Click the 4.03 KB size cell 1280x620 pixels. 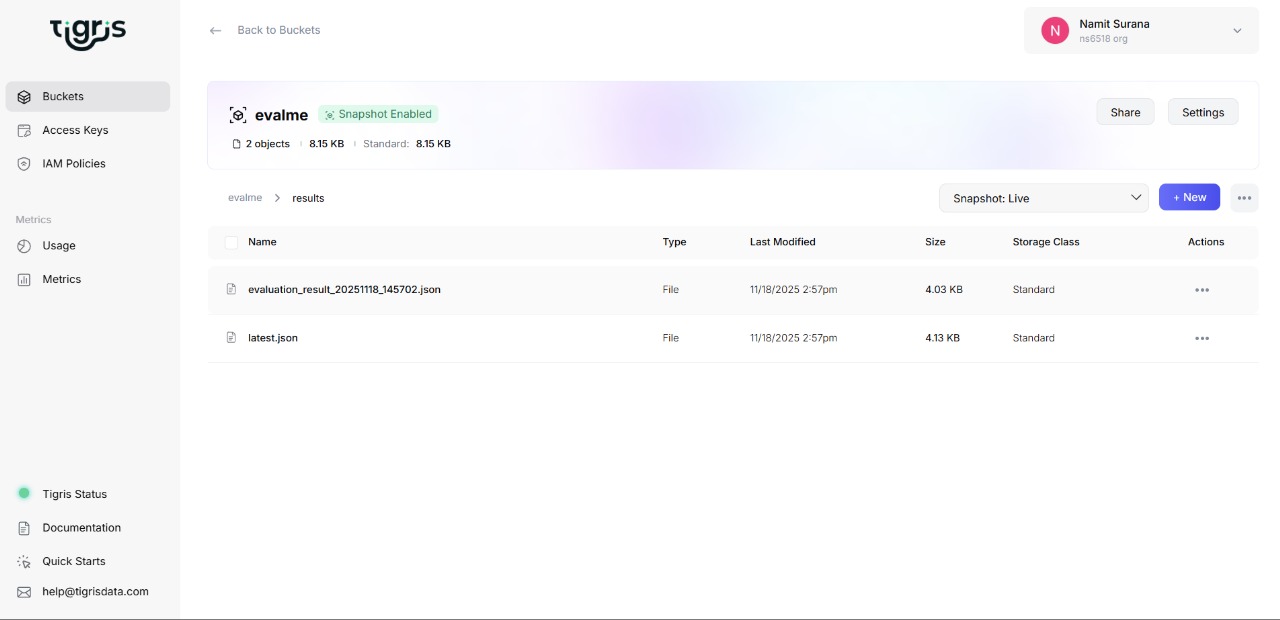pos(944,290)
